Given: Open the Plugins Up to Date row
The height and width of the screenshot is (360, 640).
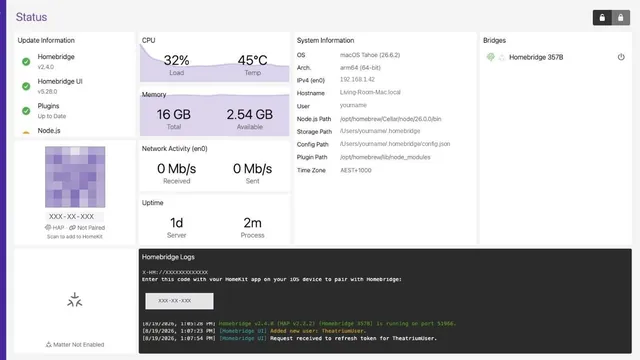Looking at the screenshot, I should coord(74,111).
